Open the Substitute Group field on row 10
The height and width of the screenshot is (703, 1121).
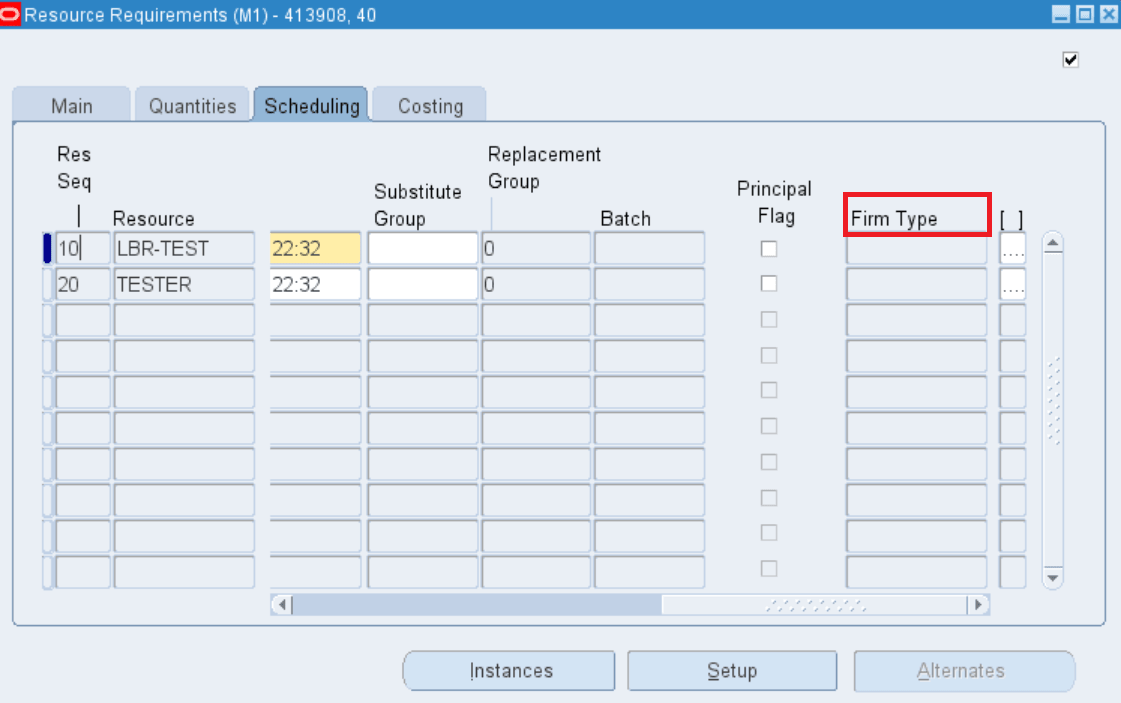coord(422,248)
